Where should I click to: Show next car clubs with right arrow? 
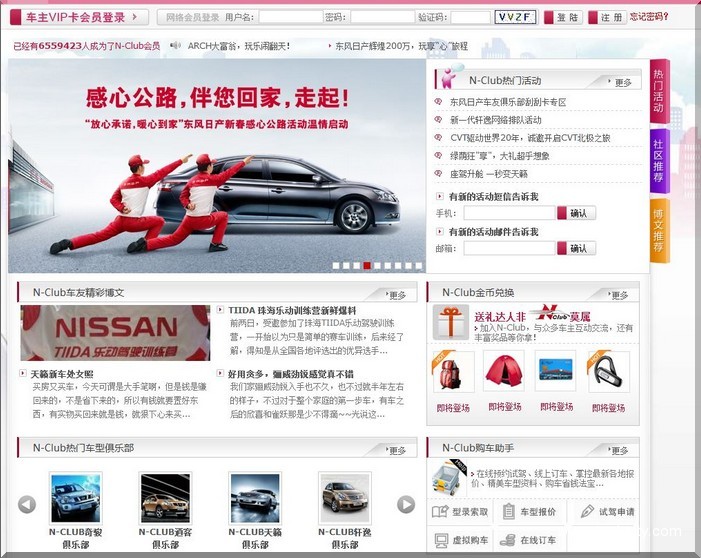pyautogui.click(x=406, y=504)
